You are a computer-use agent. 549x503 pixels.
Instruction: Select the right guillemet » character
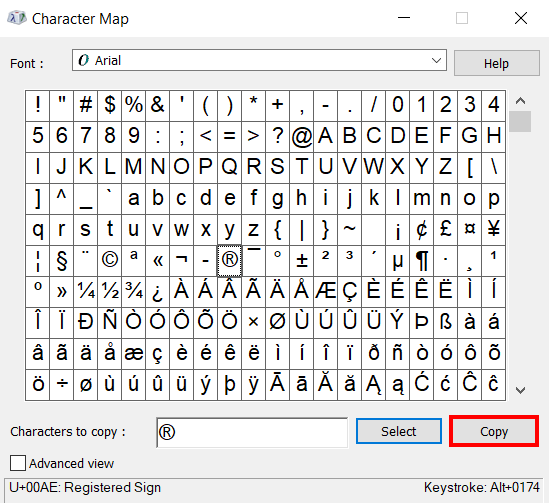click(x=62, y=292)
